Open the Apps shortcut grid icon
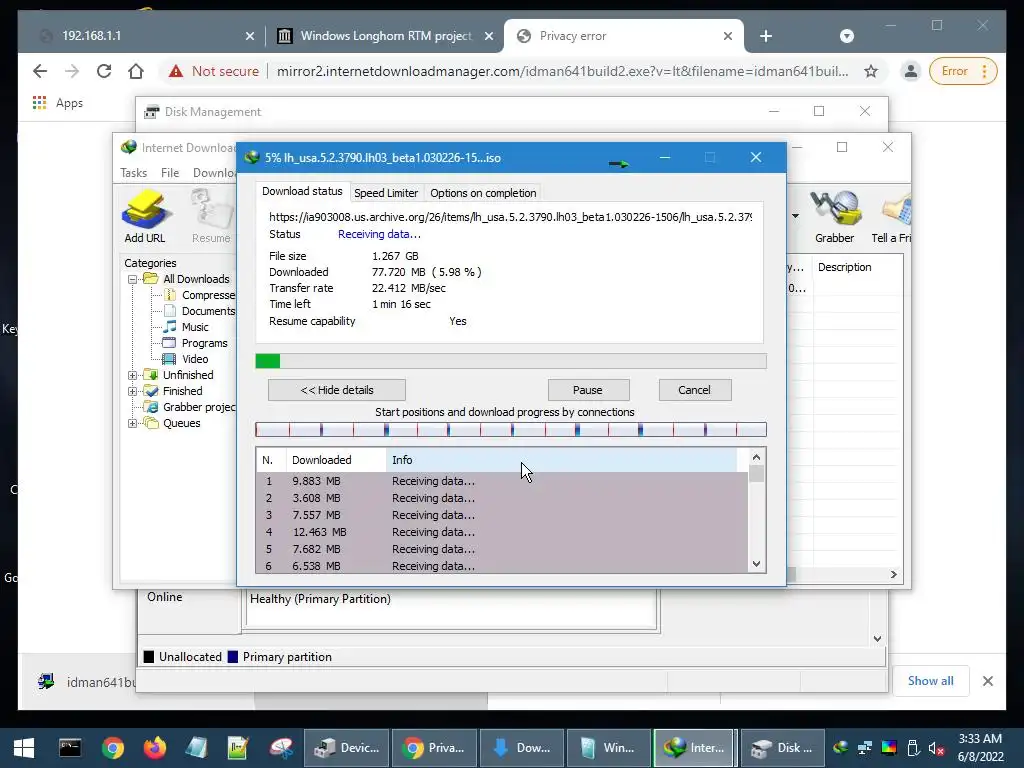The height and width of the screenshot is (768, 1024). [39, 103]
